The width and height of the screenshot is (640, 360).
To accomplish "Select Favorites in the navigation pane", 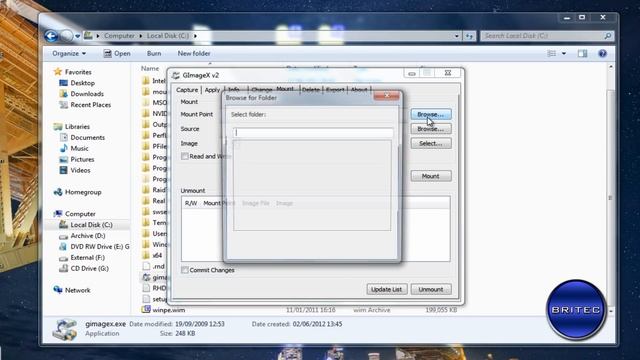I will point(78,72).
